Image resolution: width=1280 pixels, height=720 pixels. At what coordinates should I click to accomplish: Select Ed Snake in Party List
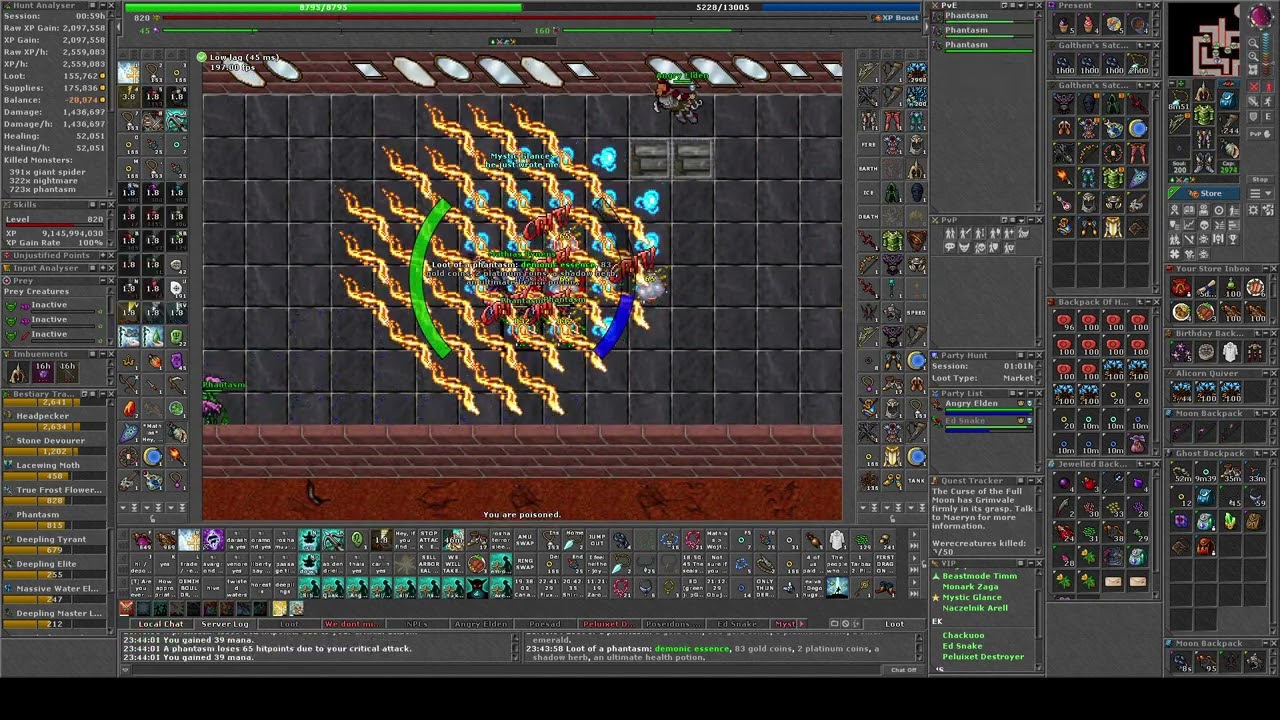983,421
